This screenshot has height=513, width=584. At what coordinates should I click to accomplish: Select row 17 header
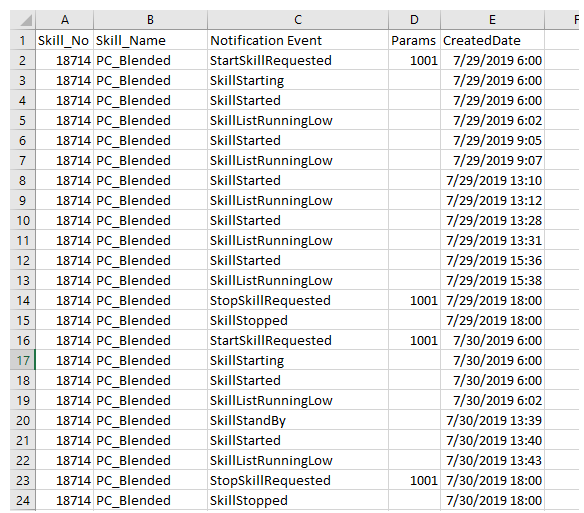(23, 360)
